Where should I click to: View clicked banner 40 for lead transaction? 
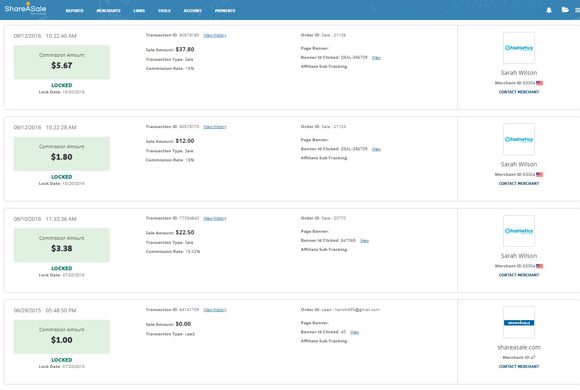(x=354, y=332)
